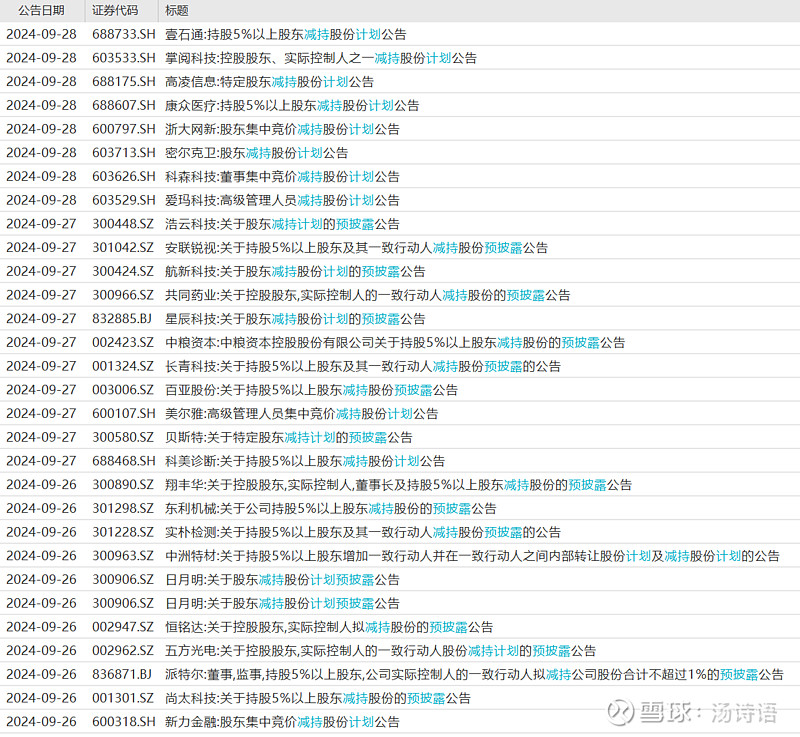Open the 安联锐视 announcement title
Viewport: 800px width, 737px height.
356,247
